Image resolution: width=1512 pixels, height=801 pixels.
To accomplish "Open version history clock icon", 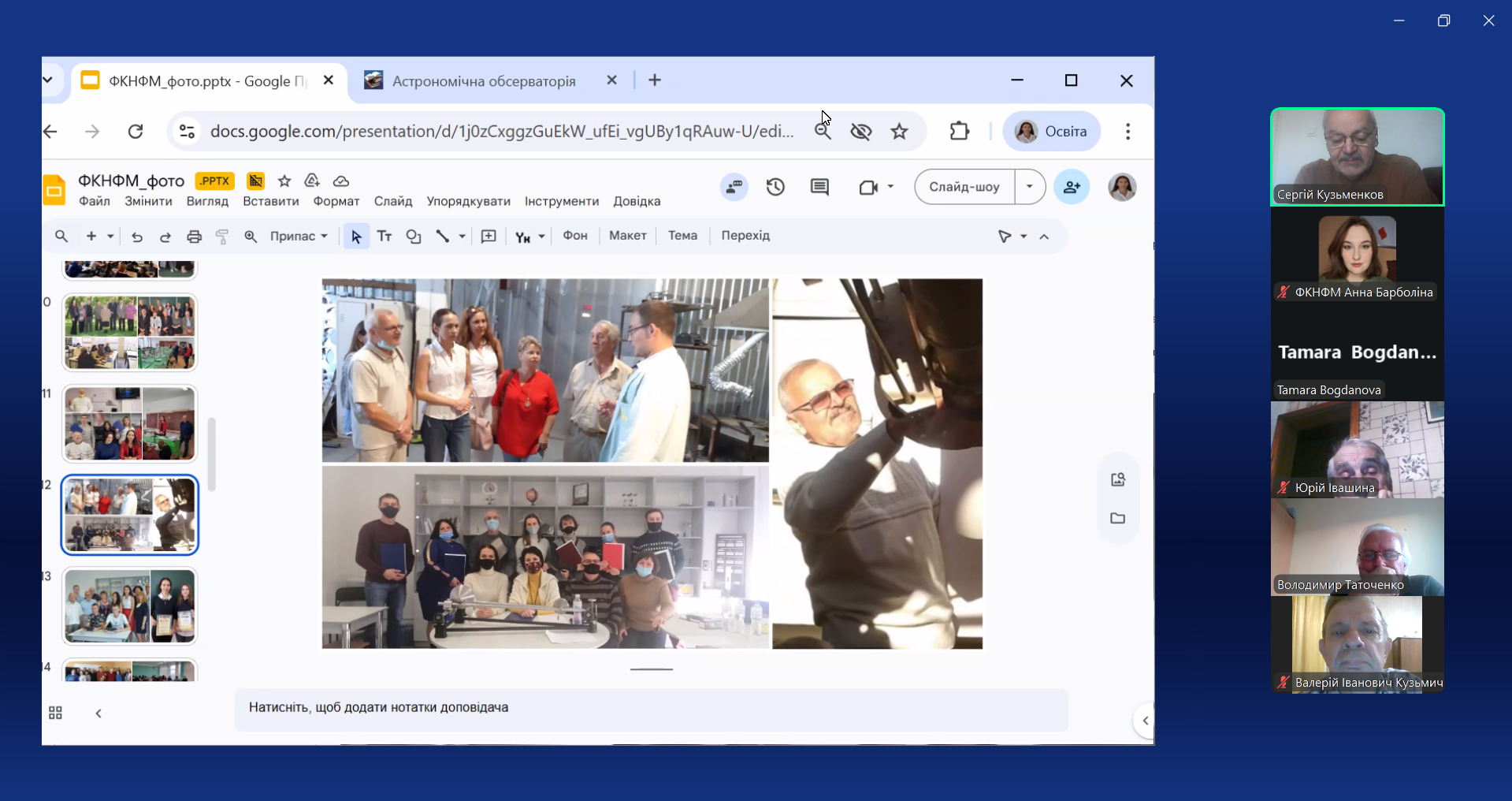I will 775,187.
